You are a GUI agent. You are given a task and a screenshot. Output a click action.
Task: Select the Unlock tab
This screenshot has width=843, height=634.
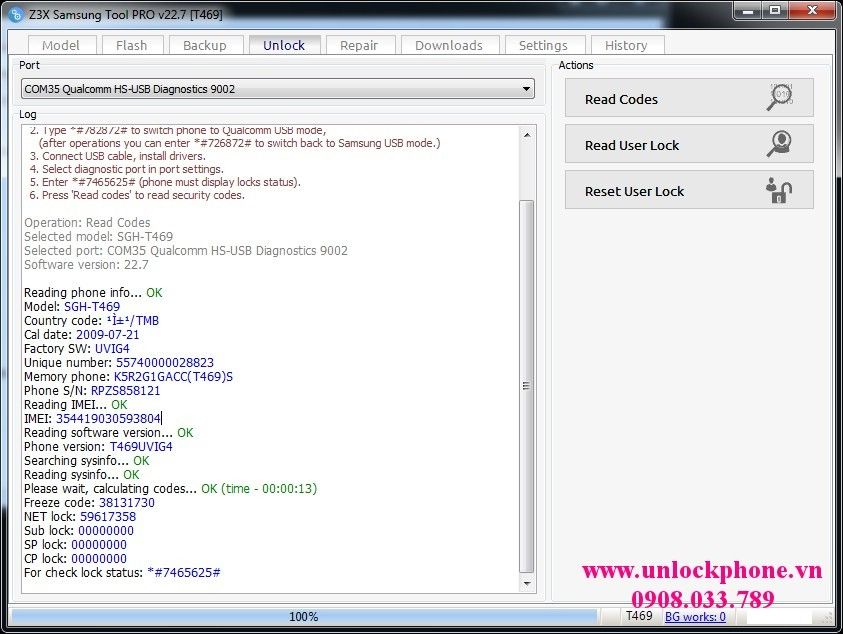284,45
